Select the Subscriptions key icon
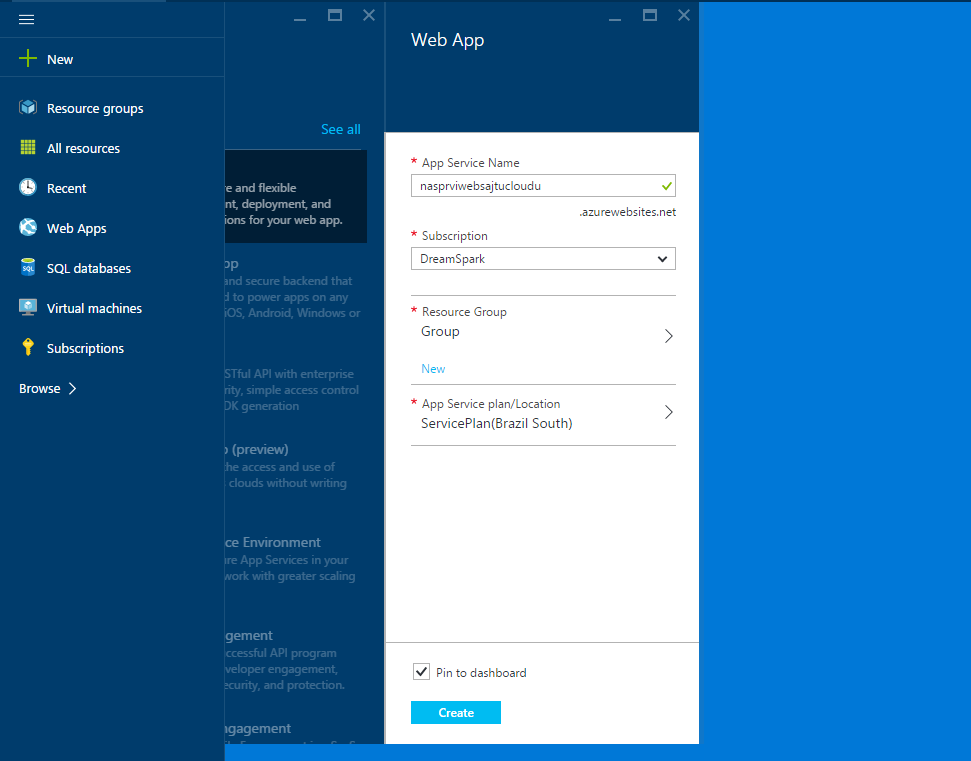The height and width of the screenshot is (761, 971). [x=28, y=347]
